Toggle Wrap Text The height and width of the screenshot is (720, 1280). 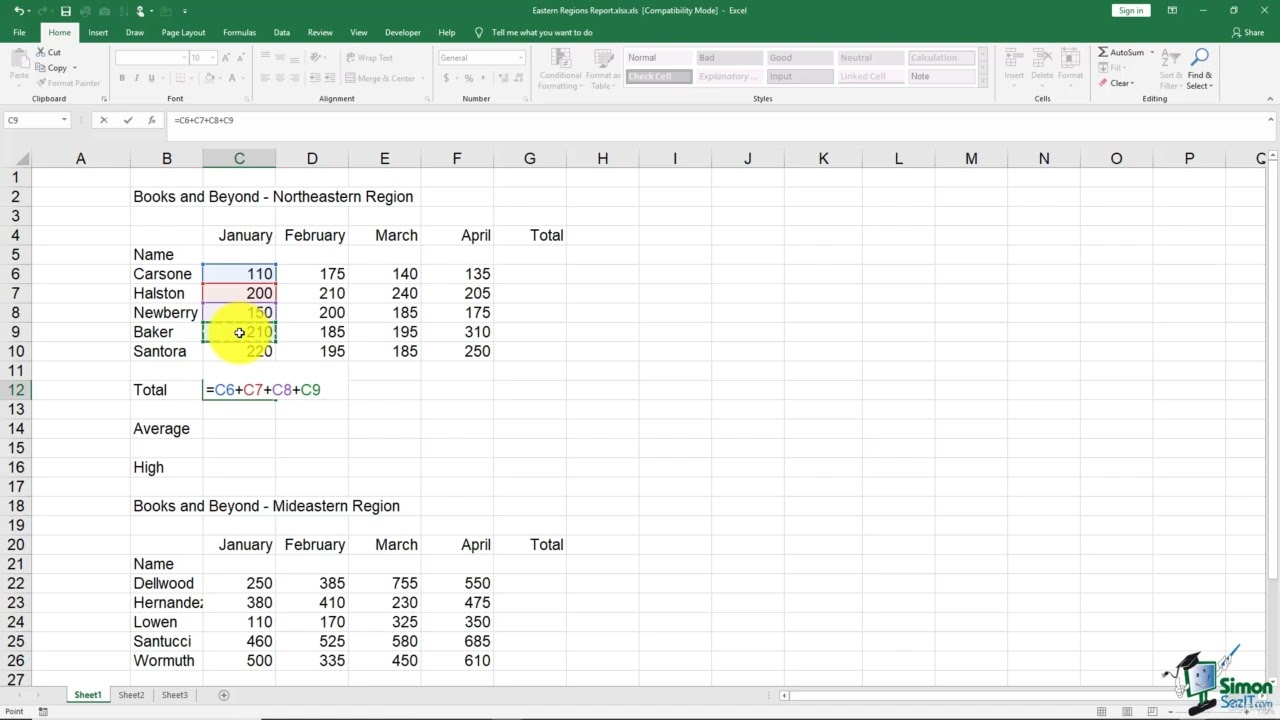point(369,58)
